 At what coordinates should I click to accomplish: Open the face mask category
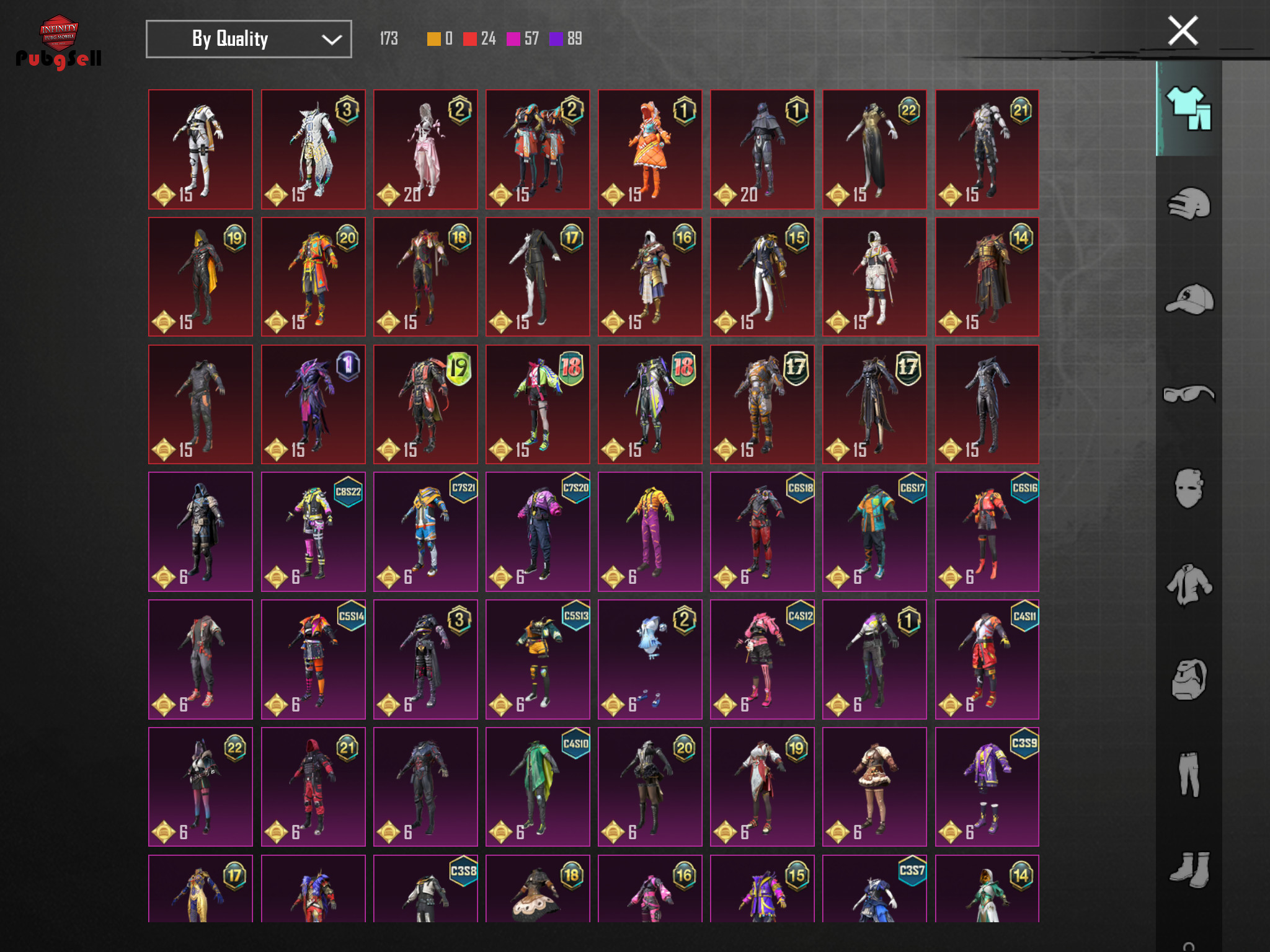point(1188,488)
